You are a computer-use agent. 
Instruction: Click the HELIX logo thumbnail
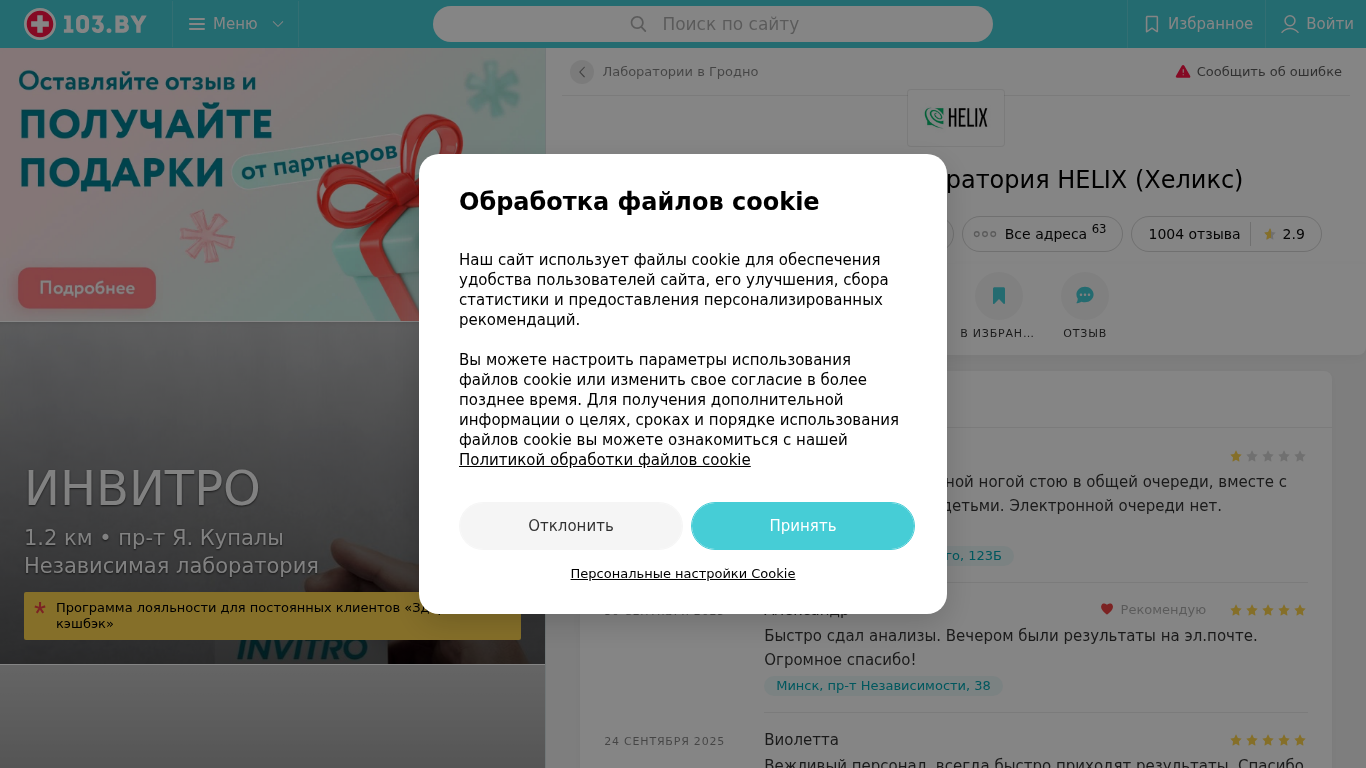pyautogui.click(x=956, y=118)
